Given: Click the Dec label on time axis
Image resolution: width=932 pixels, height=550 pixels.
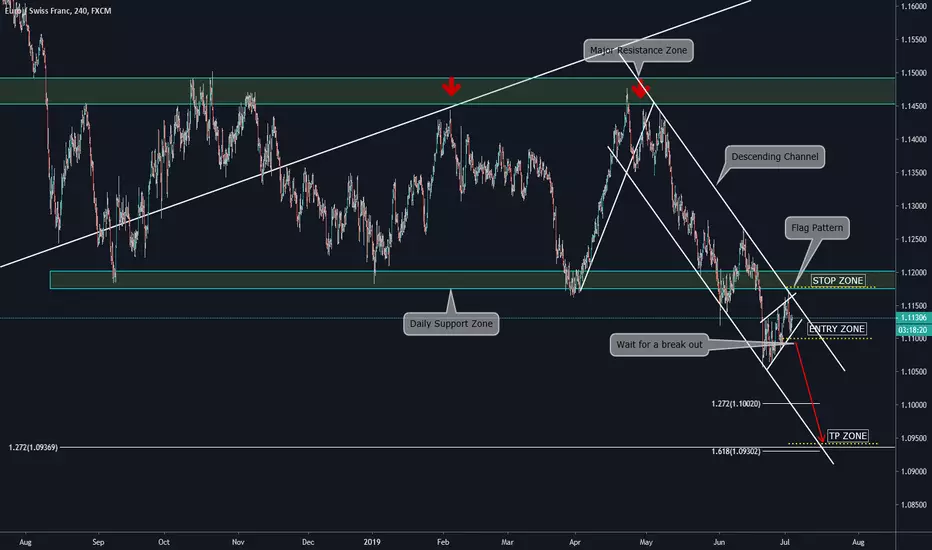Looking at the screenshot, I should click(x=307, y=542).
